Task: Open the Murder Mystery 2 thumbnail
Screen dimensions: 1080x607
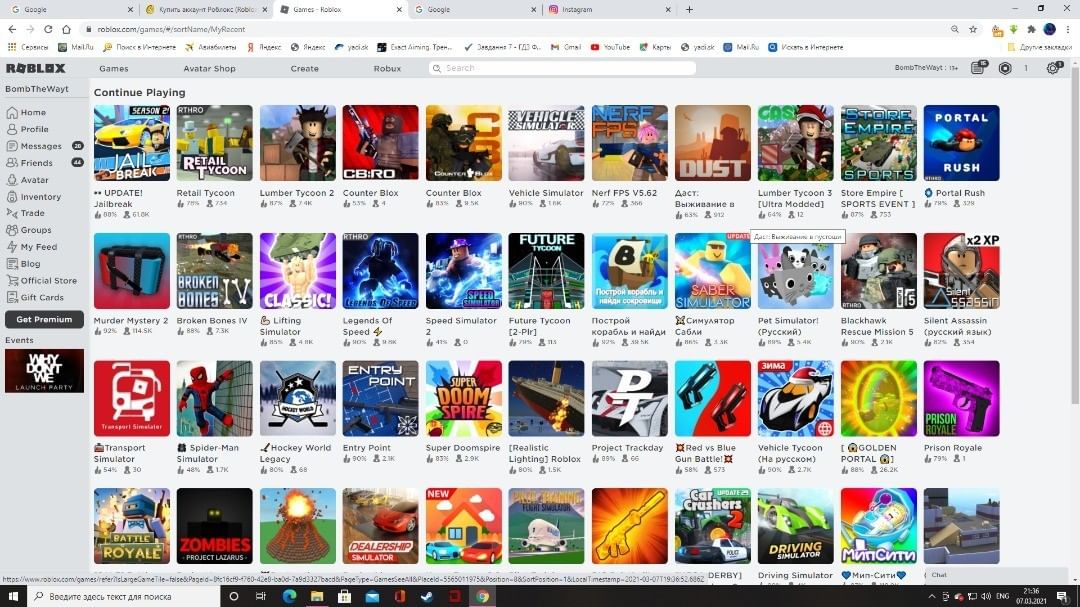Action: tap(132, 271)
